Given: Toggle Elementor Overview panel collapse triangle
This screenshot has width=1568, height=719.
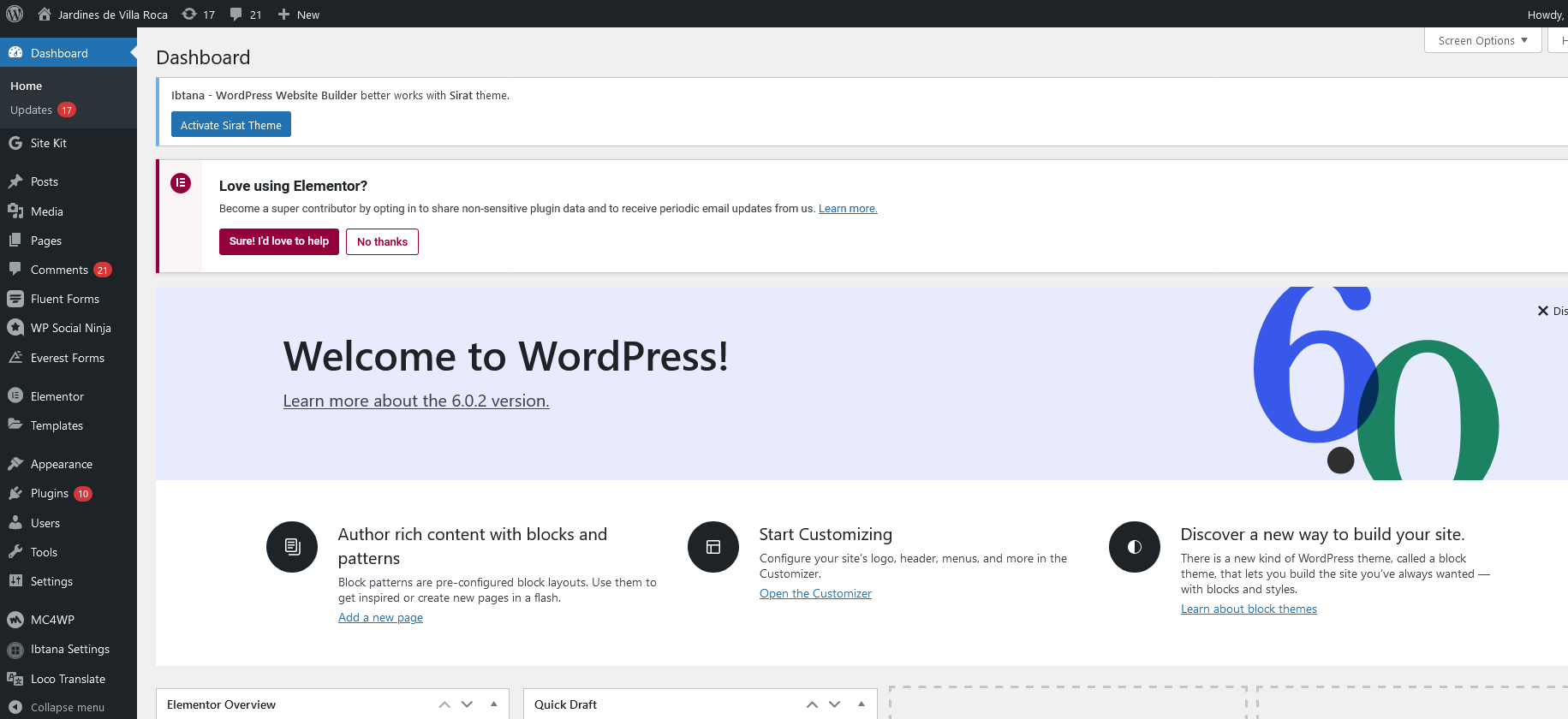Looking at the screenshot, I should coord(494,704).
